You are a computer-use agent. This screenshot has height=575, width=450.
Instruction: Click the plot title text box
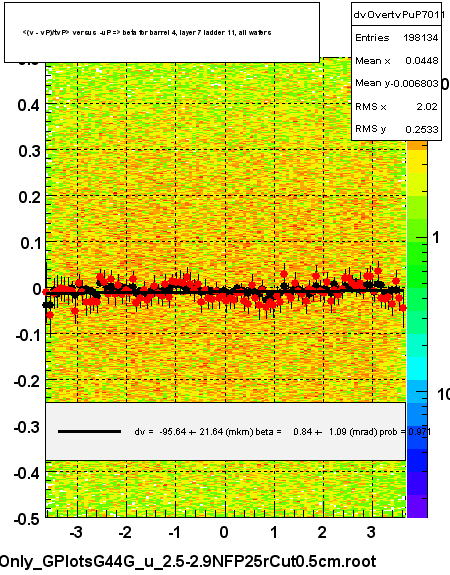click(x=162, y=32)
